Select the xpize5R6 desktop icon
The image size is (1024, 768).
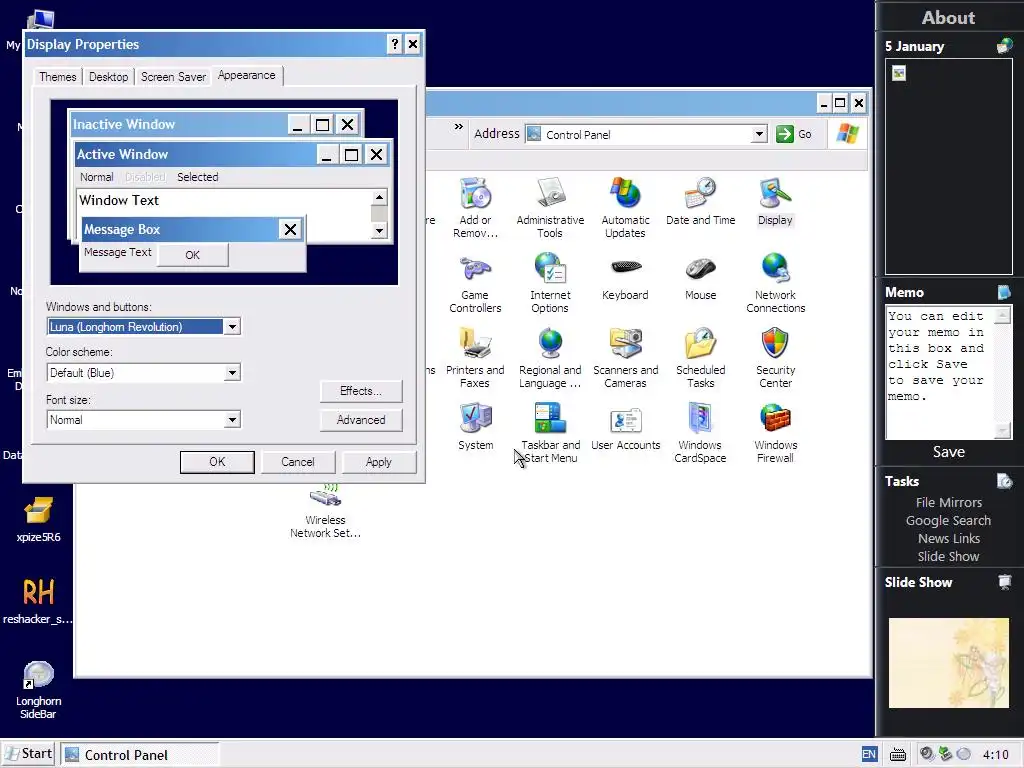tap(38, 519)
